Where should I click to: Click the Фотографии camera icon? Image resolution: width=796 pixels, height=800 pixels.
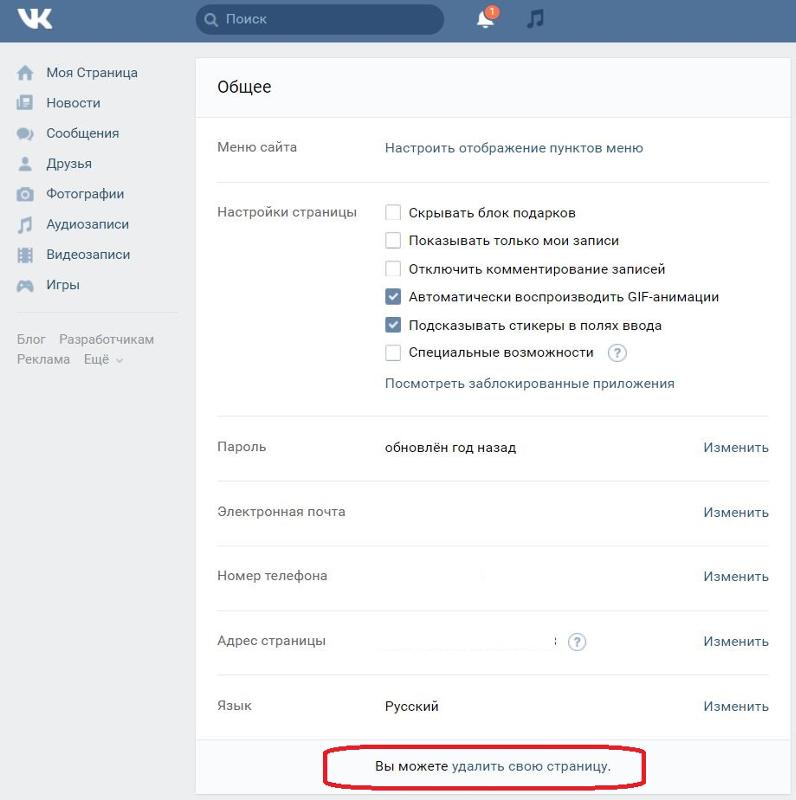point(26,194)
